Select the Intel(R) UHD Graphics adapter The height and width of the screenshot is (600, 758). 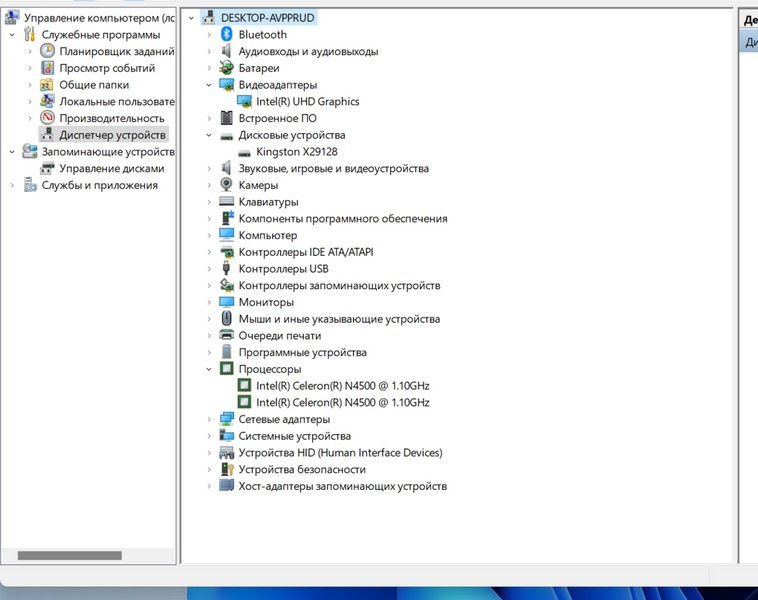(x=307, y=102)
